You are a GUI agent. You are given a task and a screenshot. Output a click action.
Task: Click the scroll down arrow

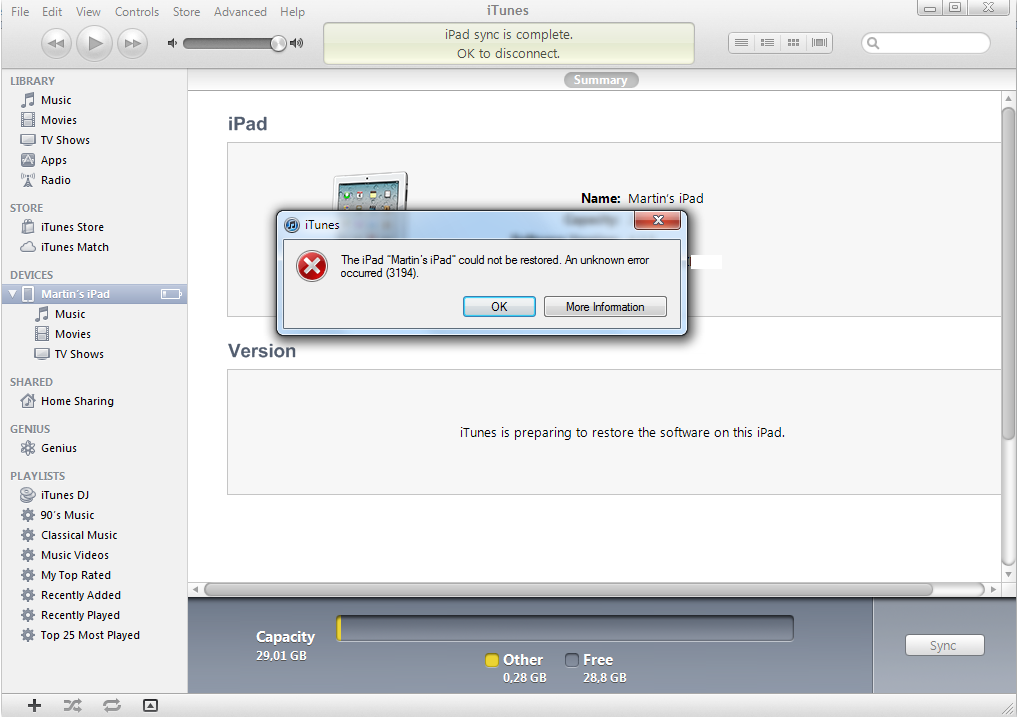pyautogui.click(x=1008, y=575)
